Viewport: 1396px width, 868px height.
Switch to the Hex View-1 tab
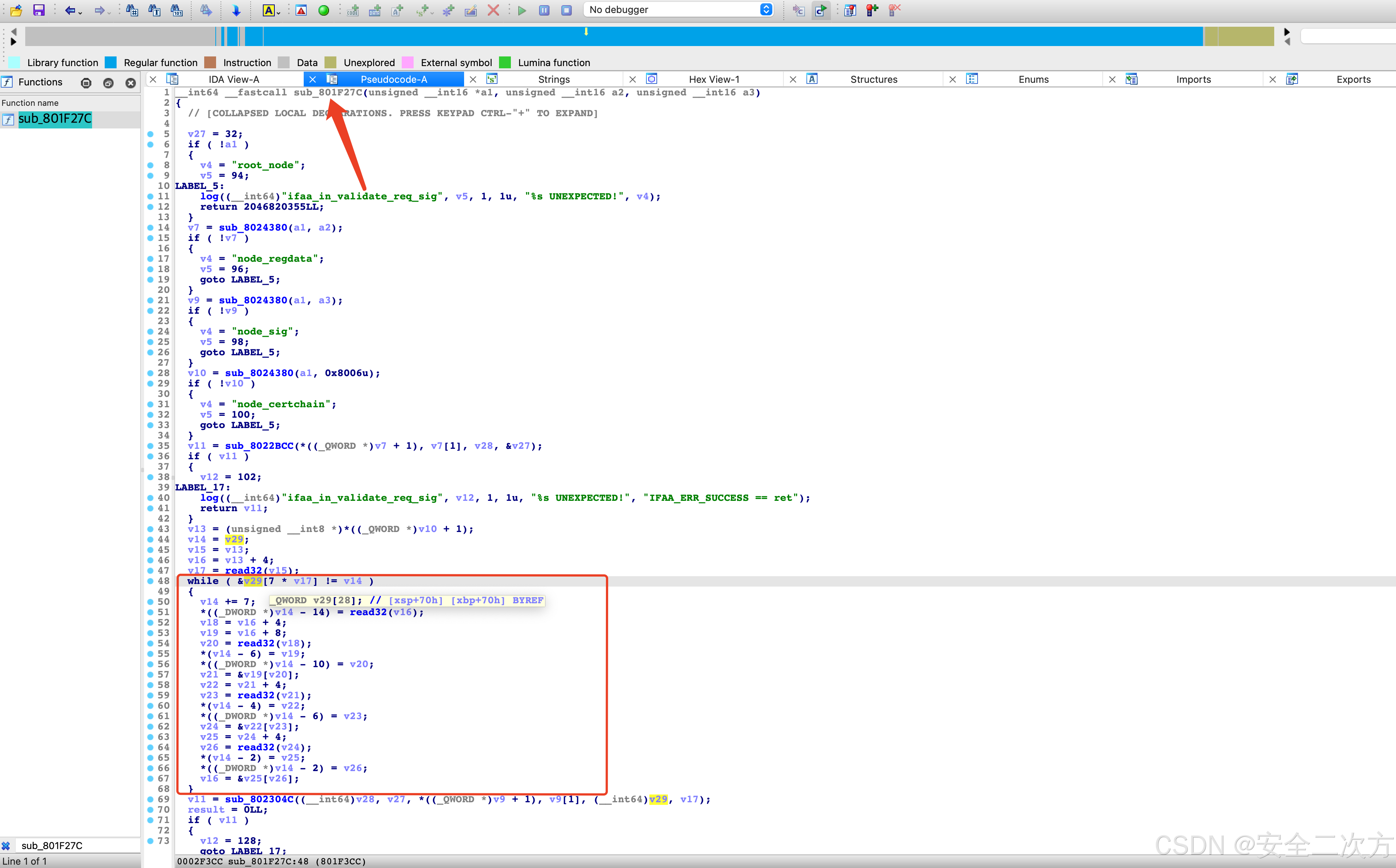point(714,79)
